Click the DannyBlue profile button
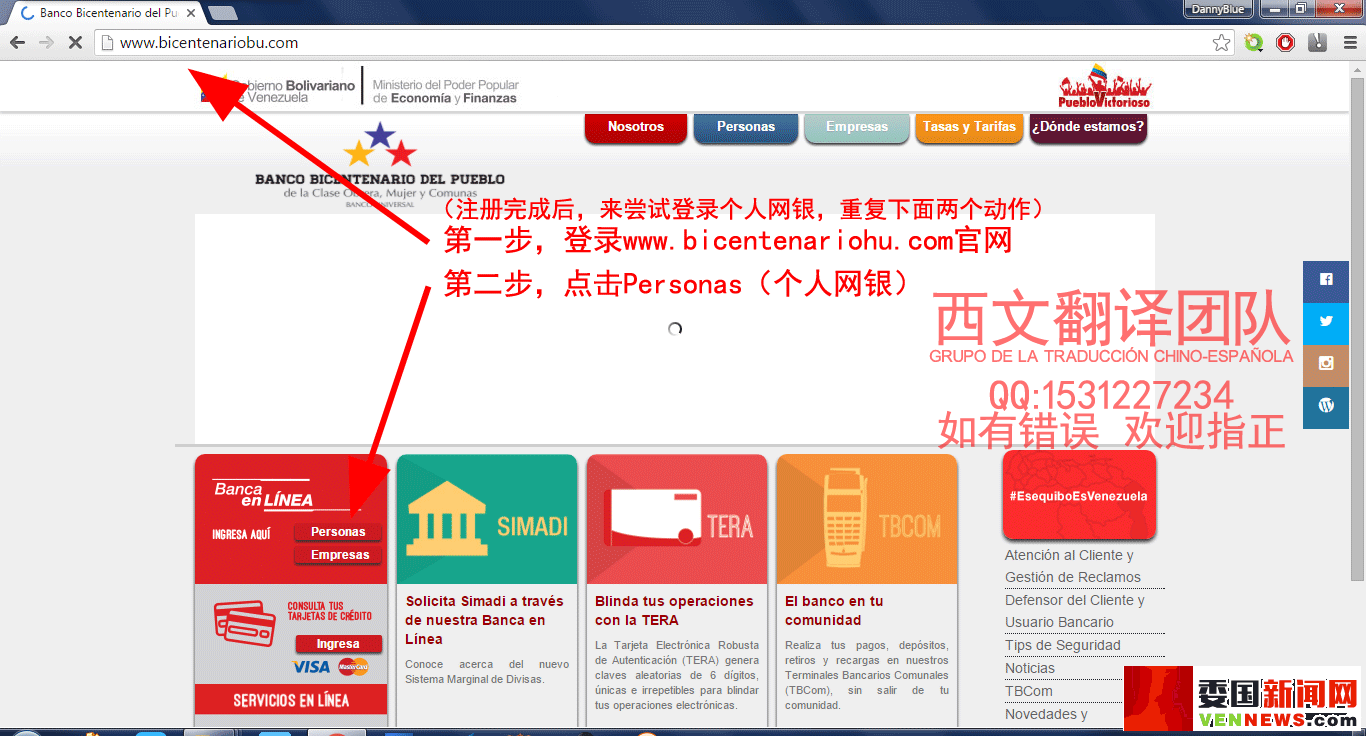1366x736 pixels. (x=1219, y=9)
